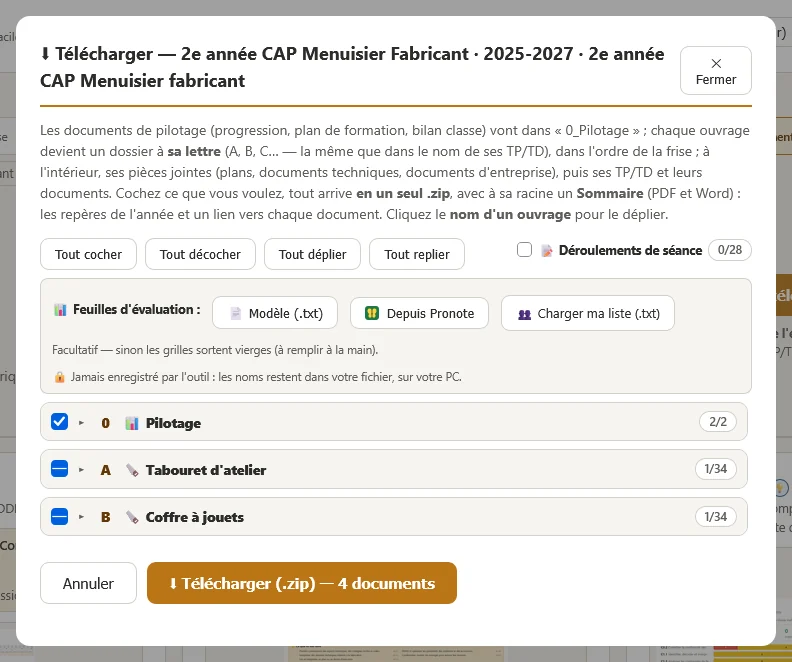Click Télécharger (.zip) — 4 documents
This screenshot has height=662, width=792.
[302, 583]
